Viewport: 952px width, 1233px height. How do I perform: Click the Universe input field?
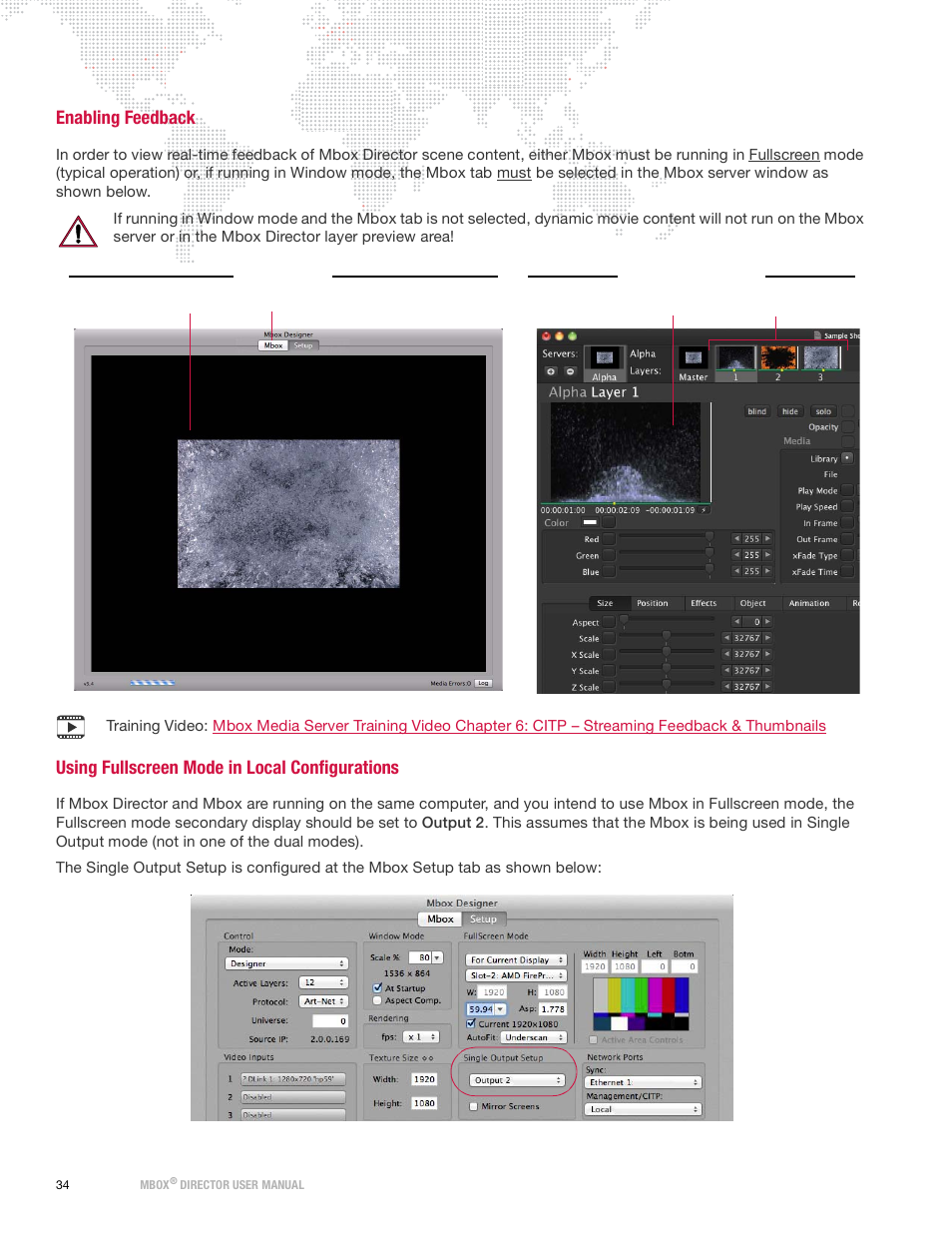pyautogui.click(x=330, y=1021)
